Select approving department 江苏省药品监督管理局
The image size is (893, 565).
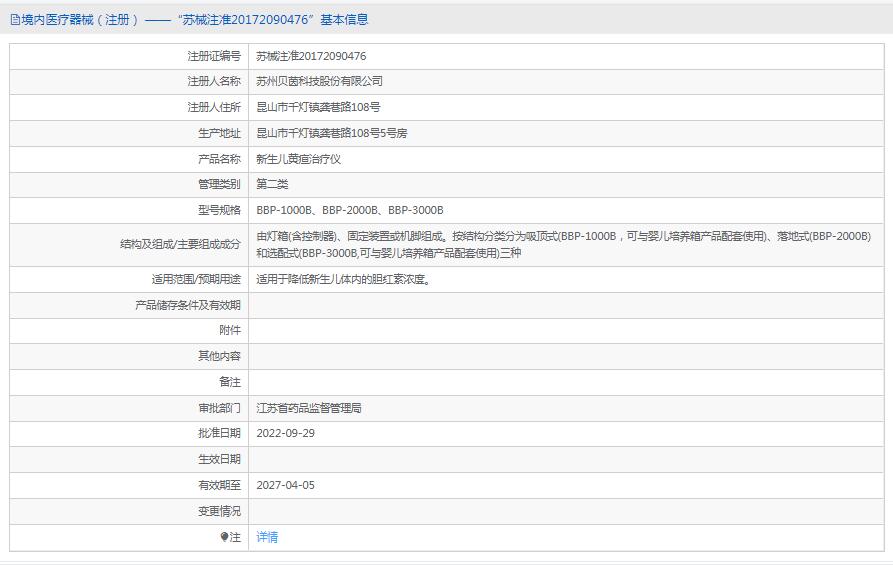309,408
